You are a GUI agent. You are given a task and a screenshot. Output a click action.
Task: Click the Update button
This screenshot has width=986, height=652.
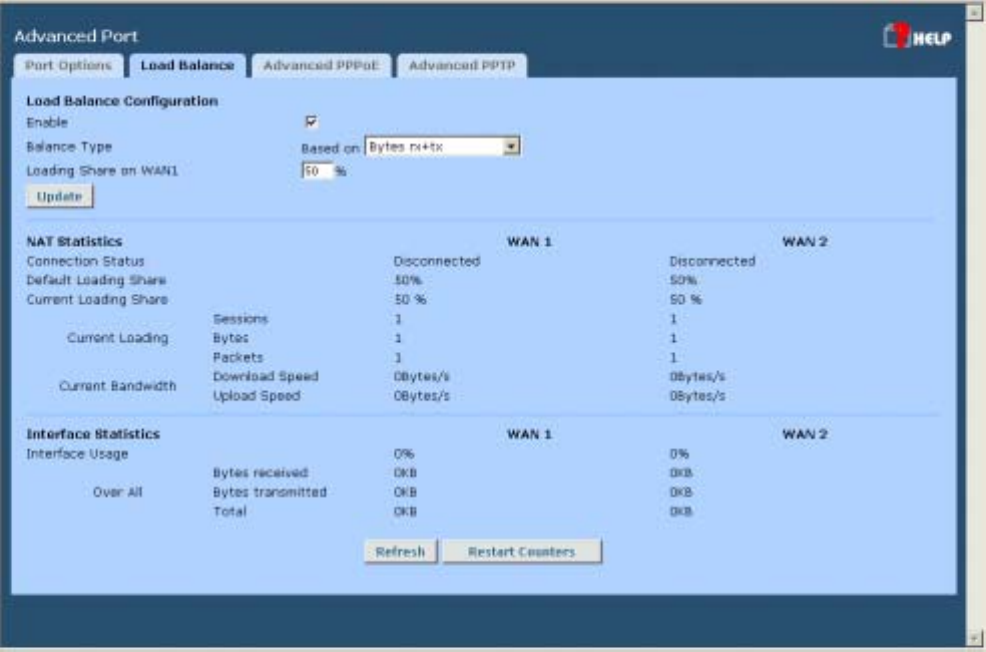click(x=60, y=196)
